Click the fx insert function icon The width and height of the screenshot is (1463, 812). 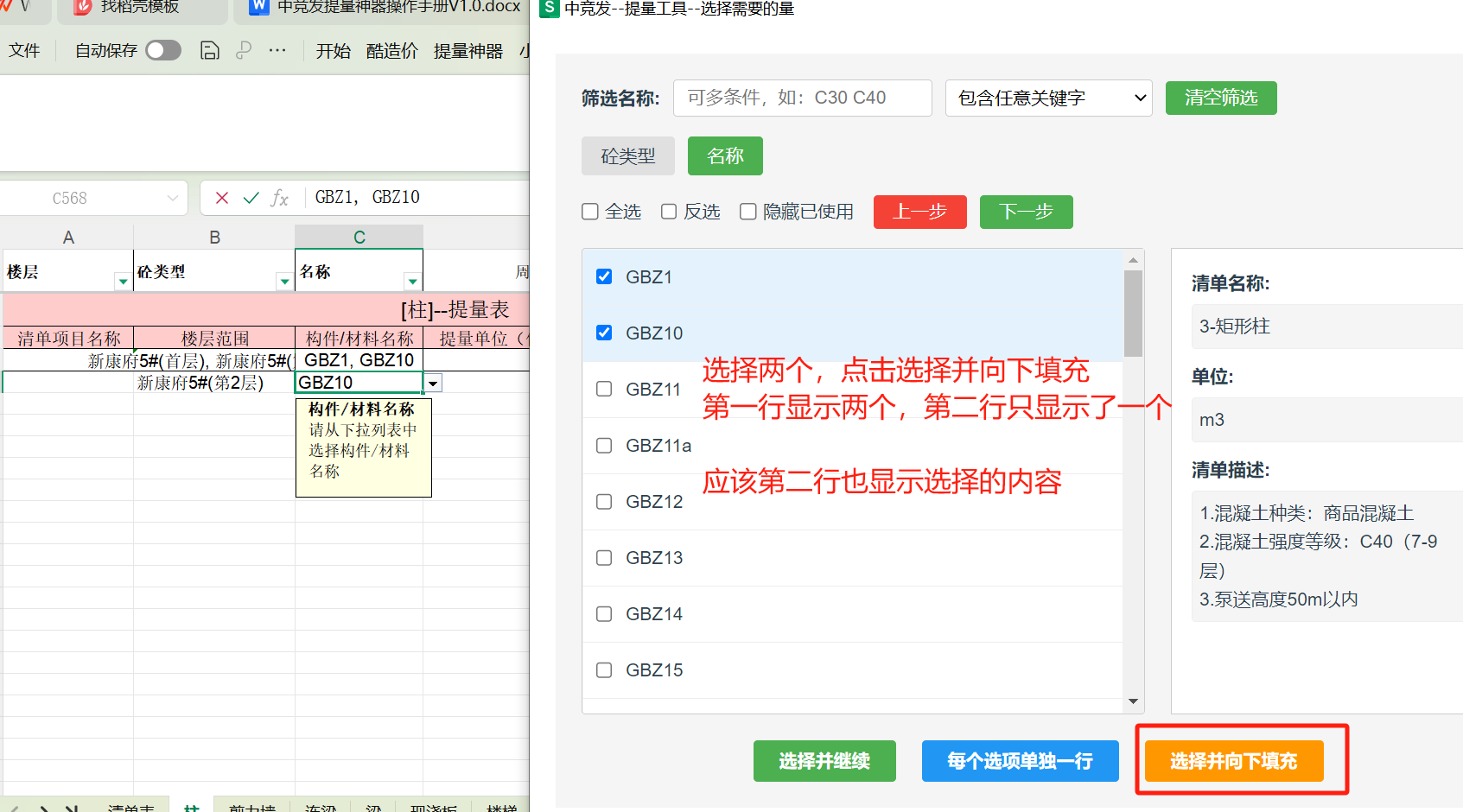(279, 198)
